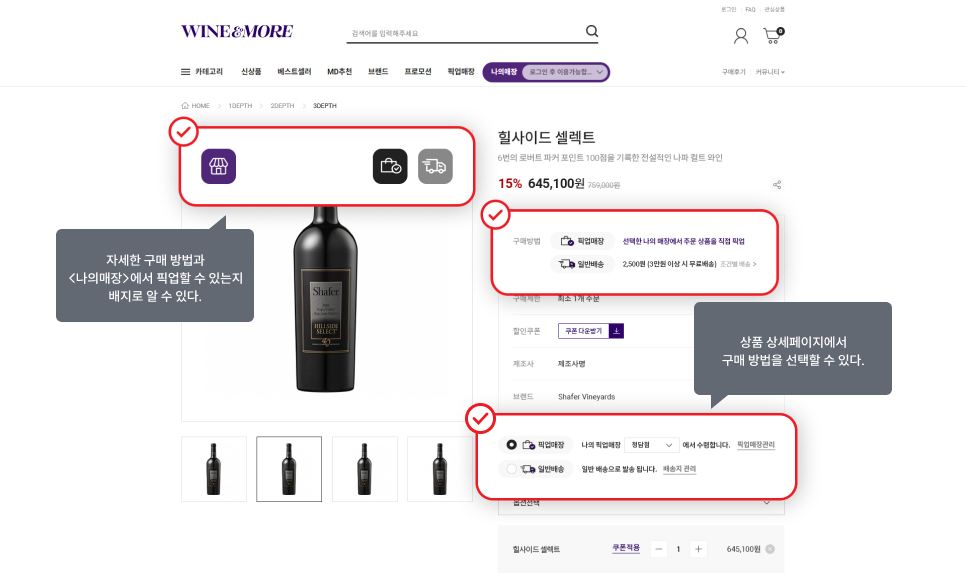The image size is (966, 586).
Task: Click the black pickup bag badge icon
Action: tap(390, 166)
